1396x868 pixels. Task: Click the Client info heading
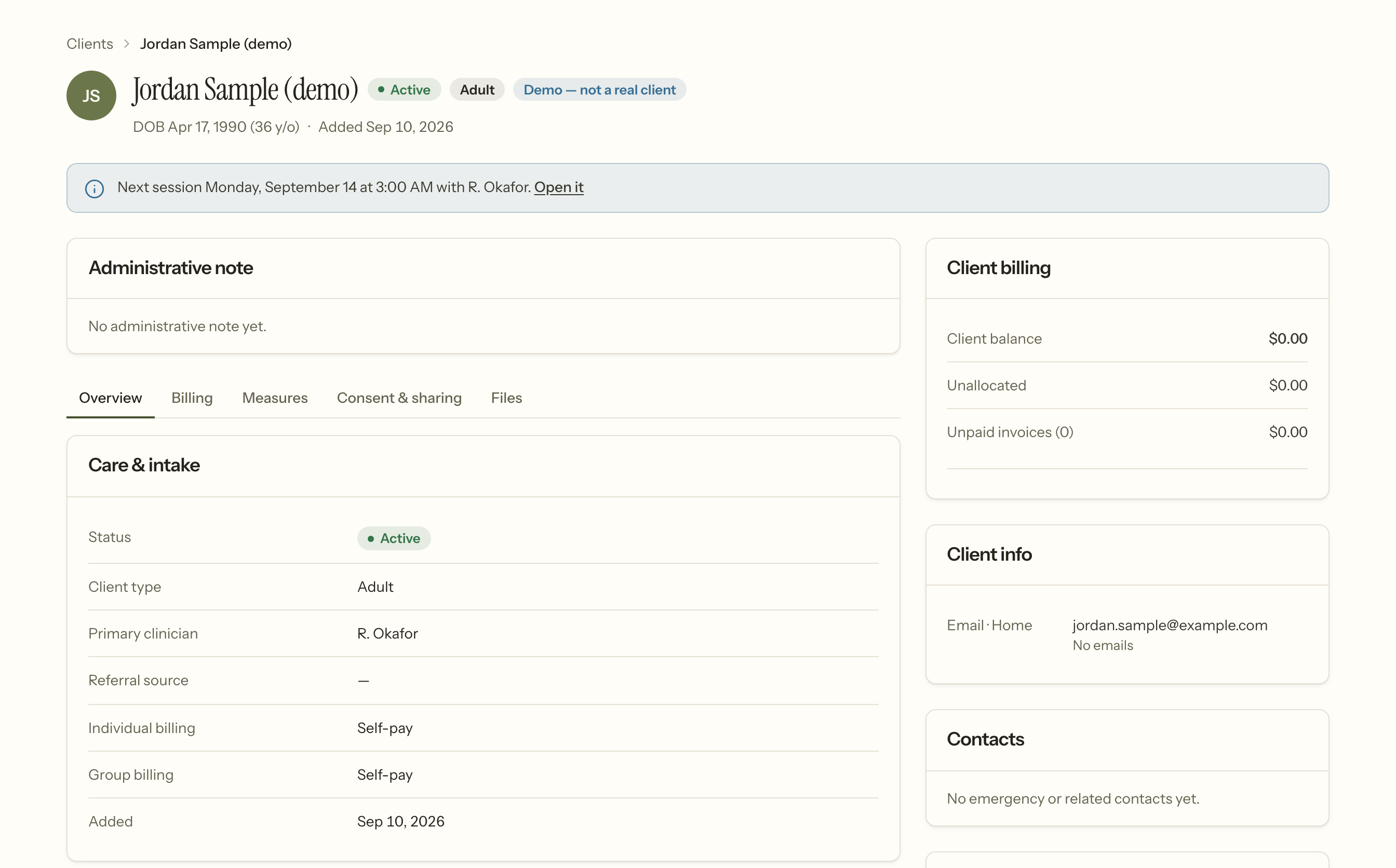(989, 554)
